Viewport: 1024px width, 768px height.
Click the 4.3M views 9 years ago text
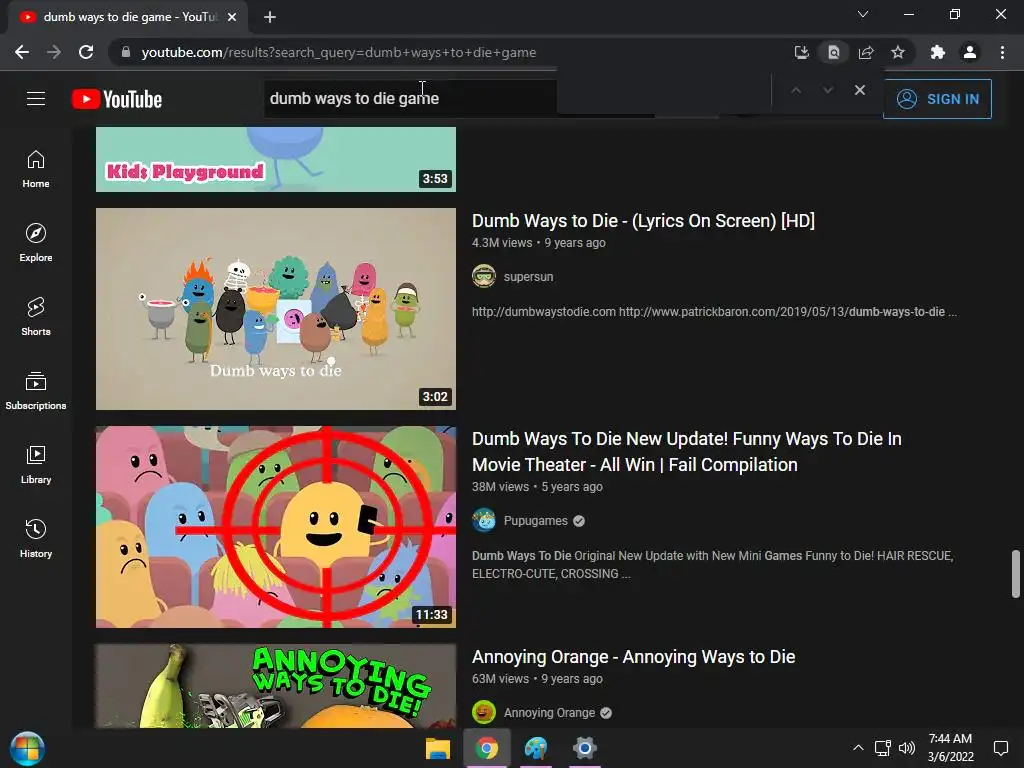pos(539,243)
